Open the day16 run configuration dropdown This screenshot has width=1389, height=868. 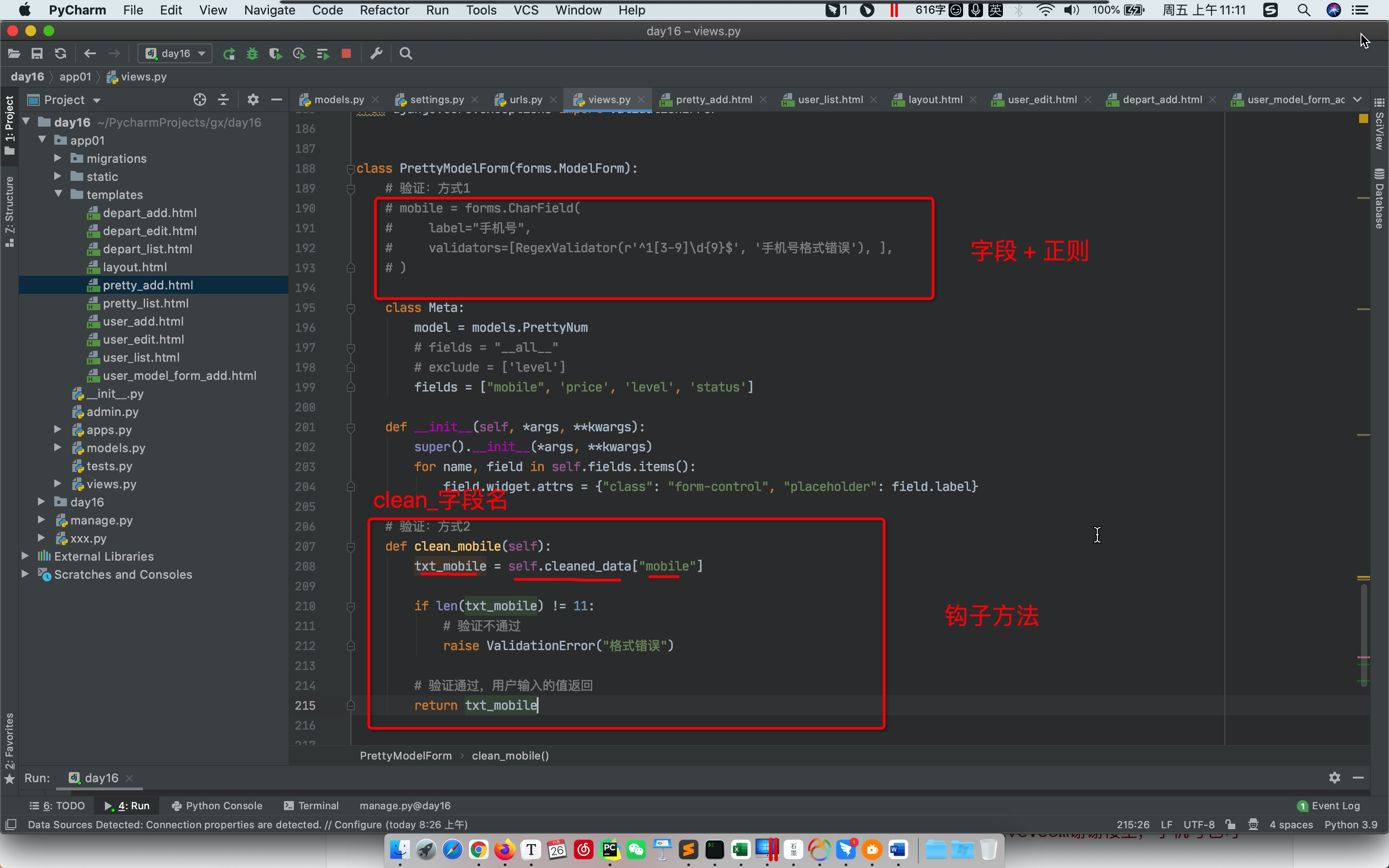175,53
